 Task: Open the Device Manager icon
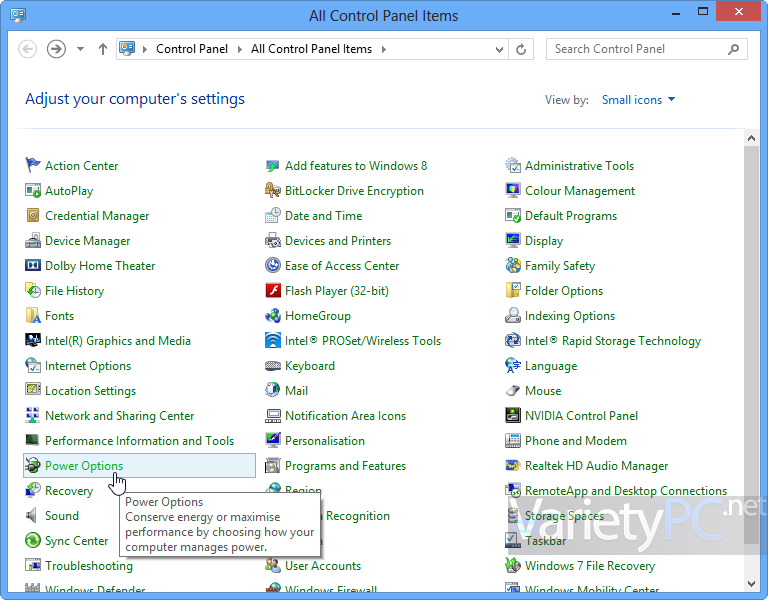coord(33,241)
